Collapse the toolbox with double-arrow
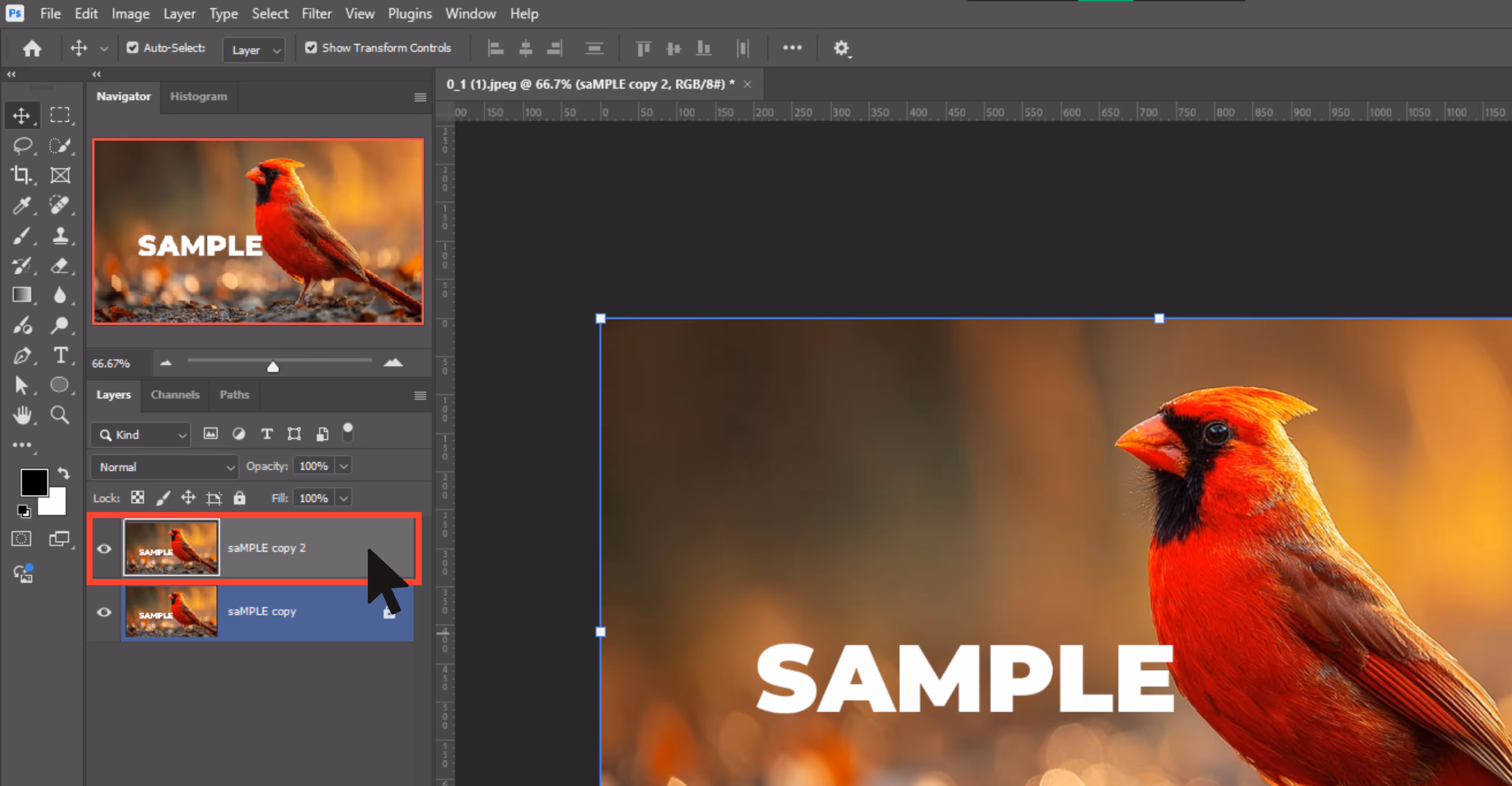 [x=11, y=74]
